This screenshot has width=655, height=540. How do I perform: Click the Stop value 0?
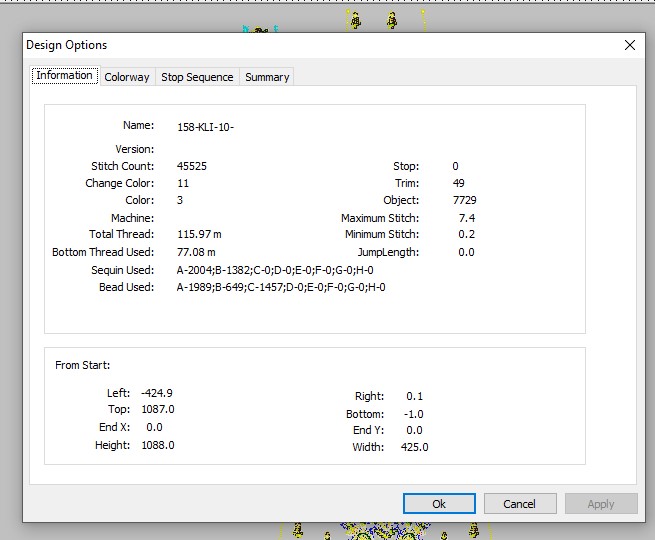click(455, 166)
